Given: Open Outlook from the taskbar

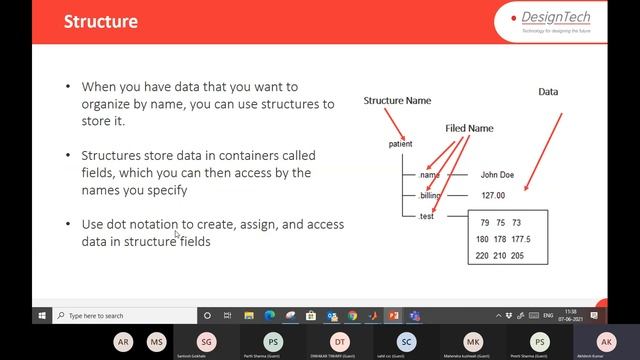Looking at the screenshot, I should [x=332, y=316].
